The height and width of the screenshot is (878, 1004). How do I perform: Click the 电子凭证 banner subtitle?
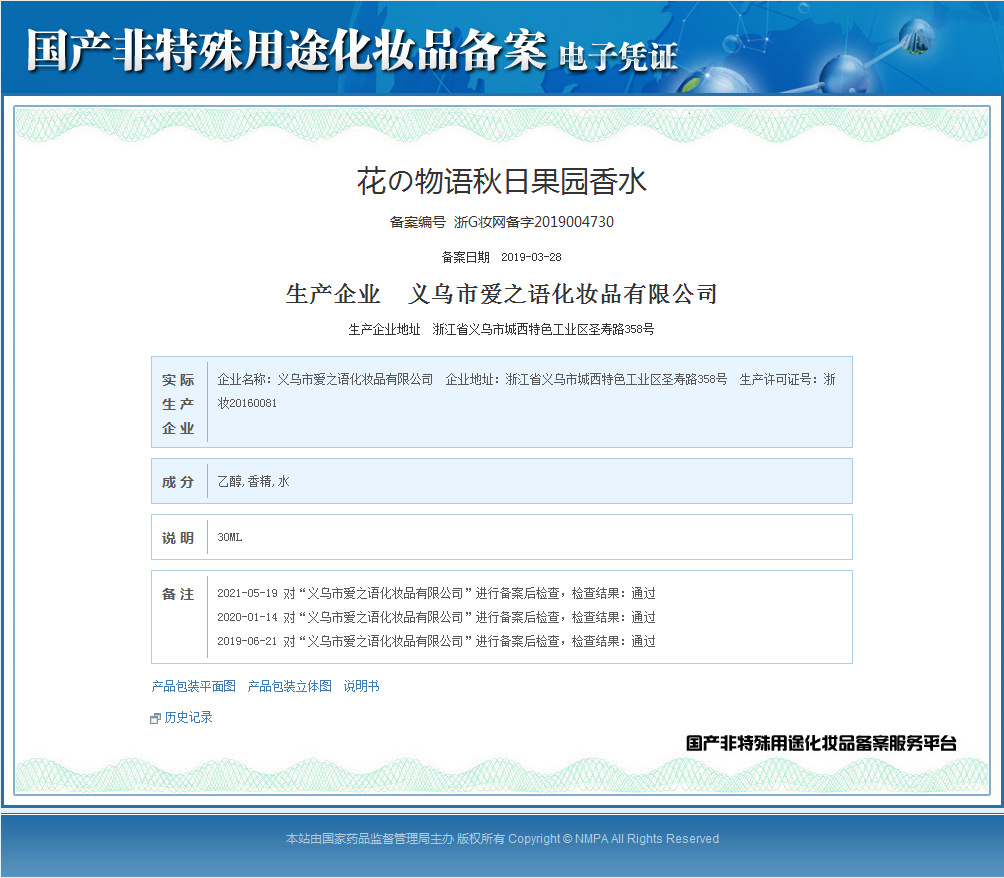(x=618, y=56)
